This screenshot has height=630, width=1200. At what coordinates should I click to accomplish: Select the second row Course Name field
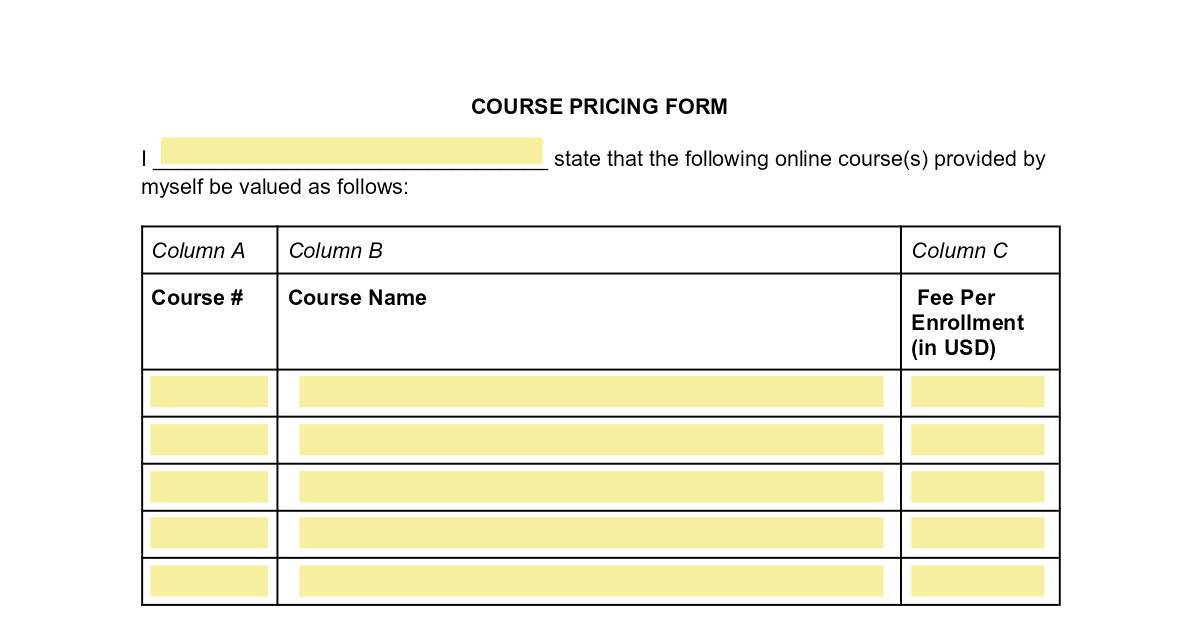point(590,440)
